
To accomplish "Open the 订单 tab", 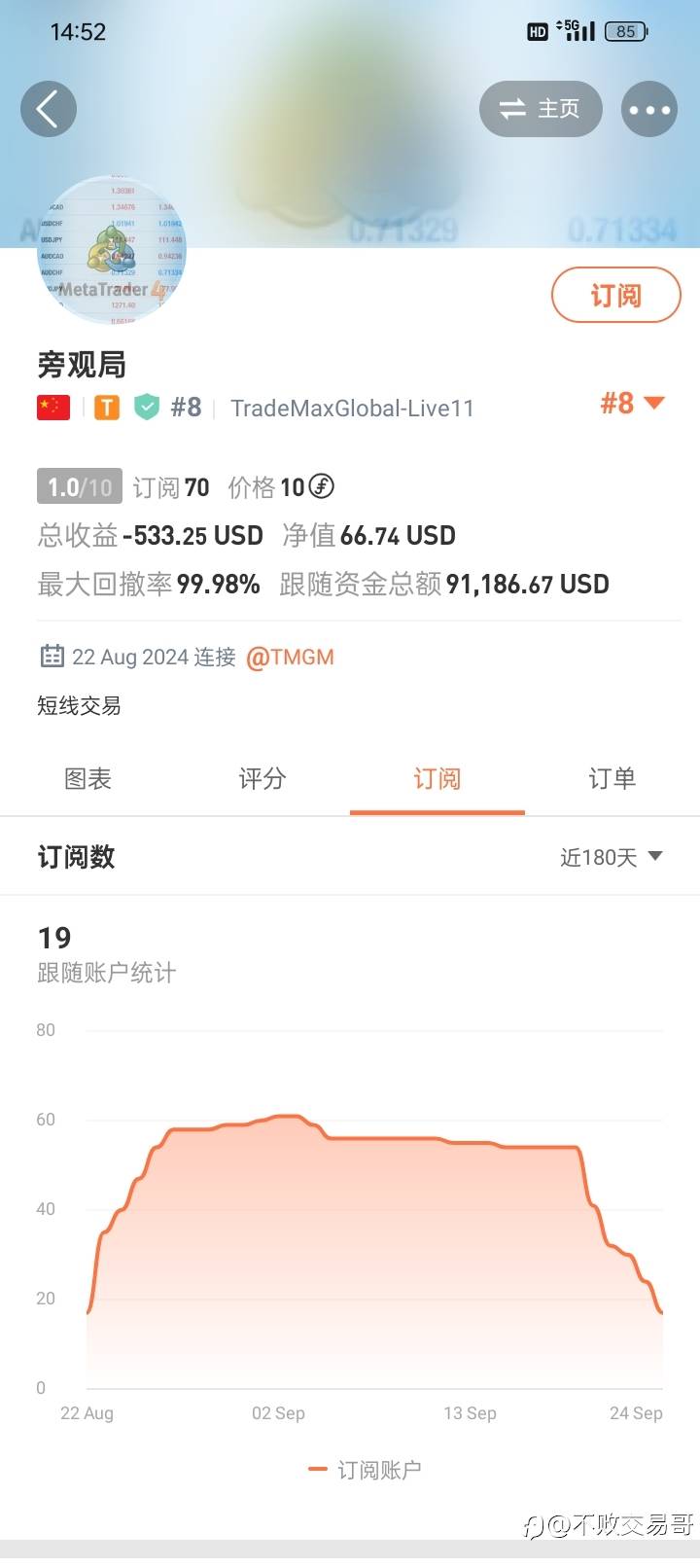I will 612,779.
